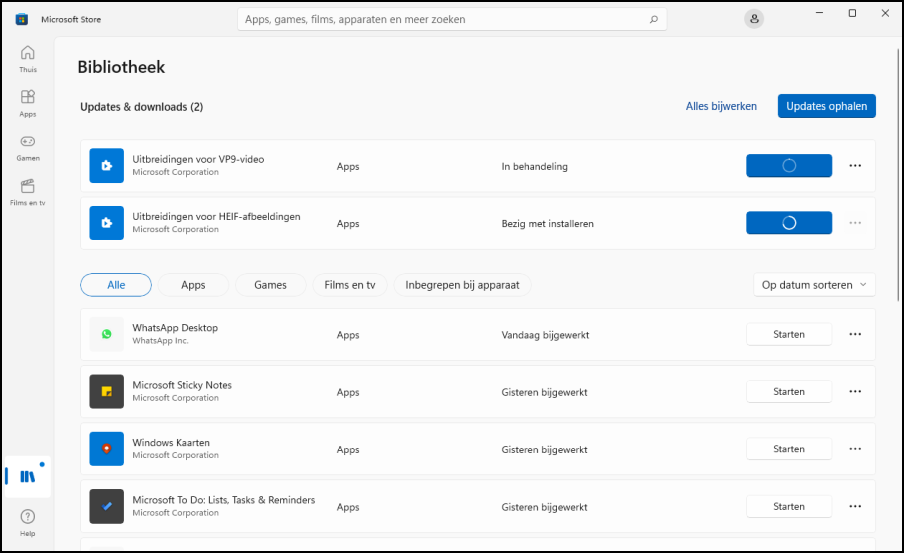
Task: Click the Updates & downloads (2) heading
Action: pos(142,107)
